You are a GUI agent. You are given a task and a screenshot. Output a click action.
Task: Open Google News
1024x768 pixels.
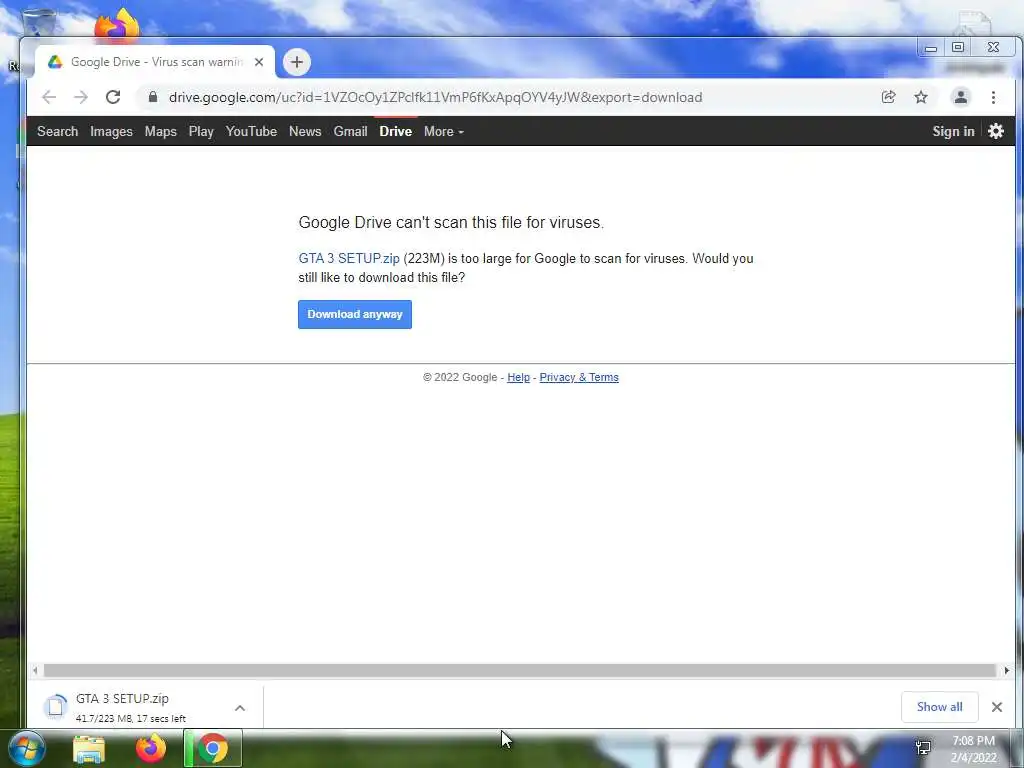(x=305, y=131)
